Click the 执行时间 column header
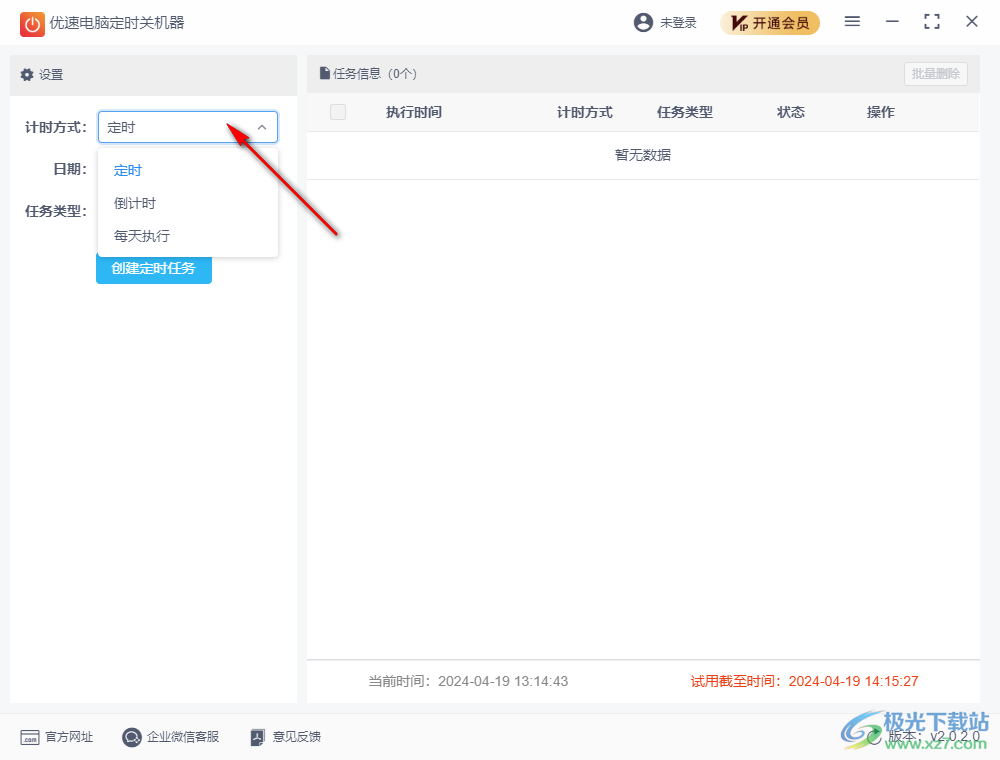1000x760 pixels. (x=414, y=112)
